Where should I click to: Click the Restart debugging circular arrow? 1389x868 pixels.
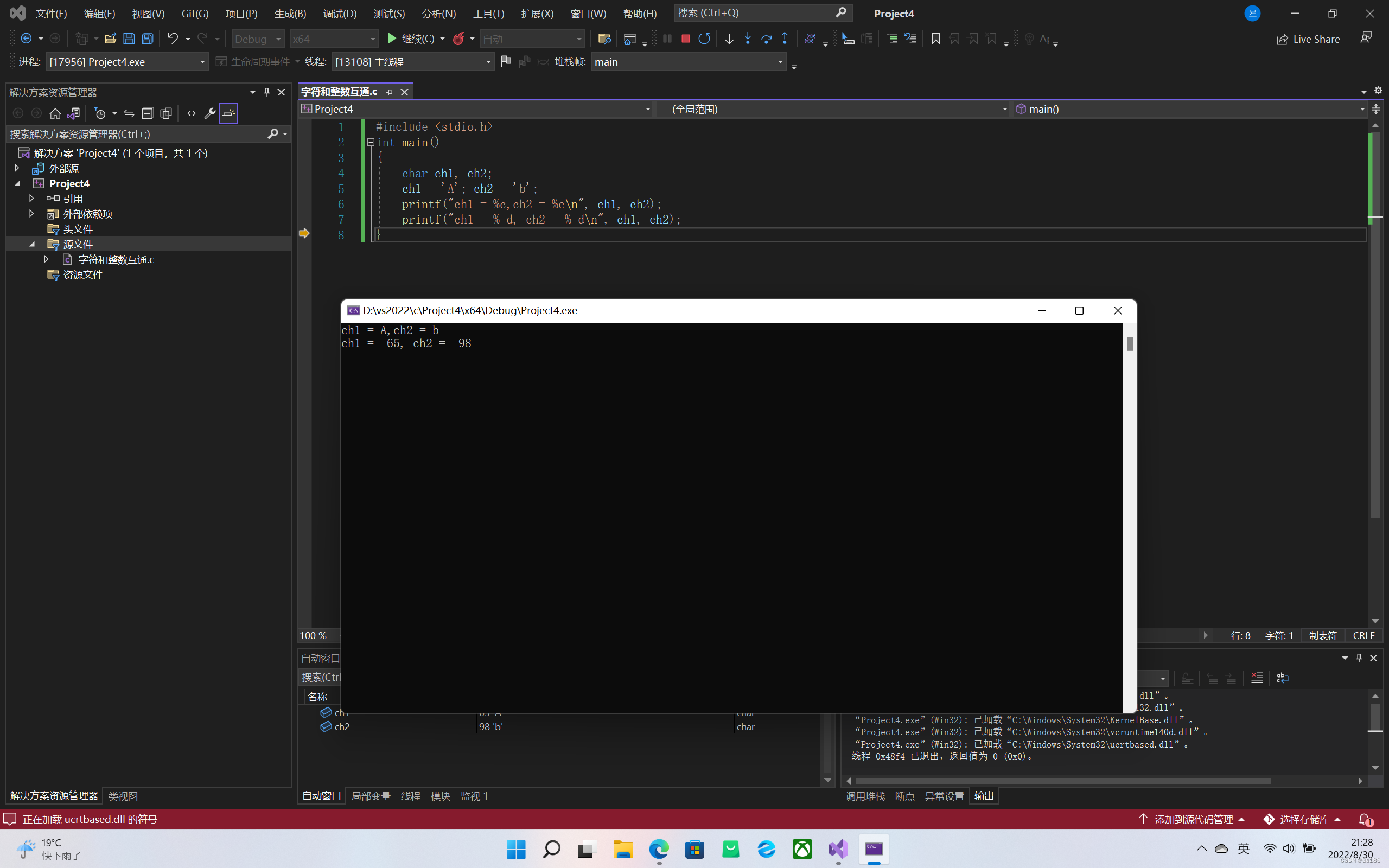tap(704, 39)
